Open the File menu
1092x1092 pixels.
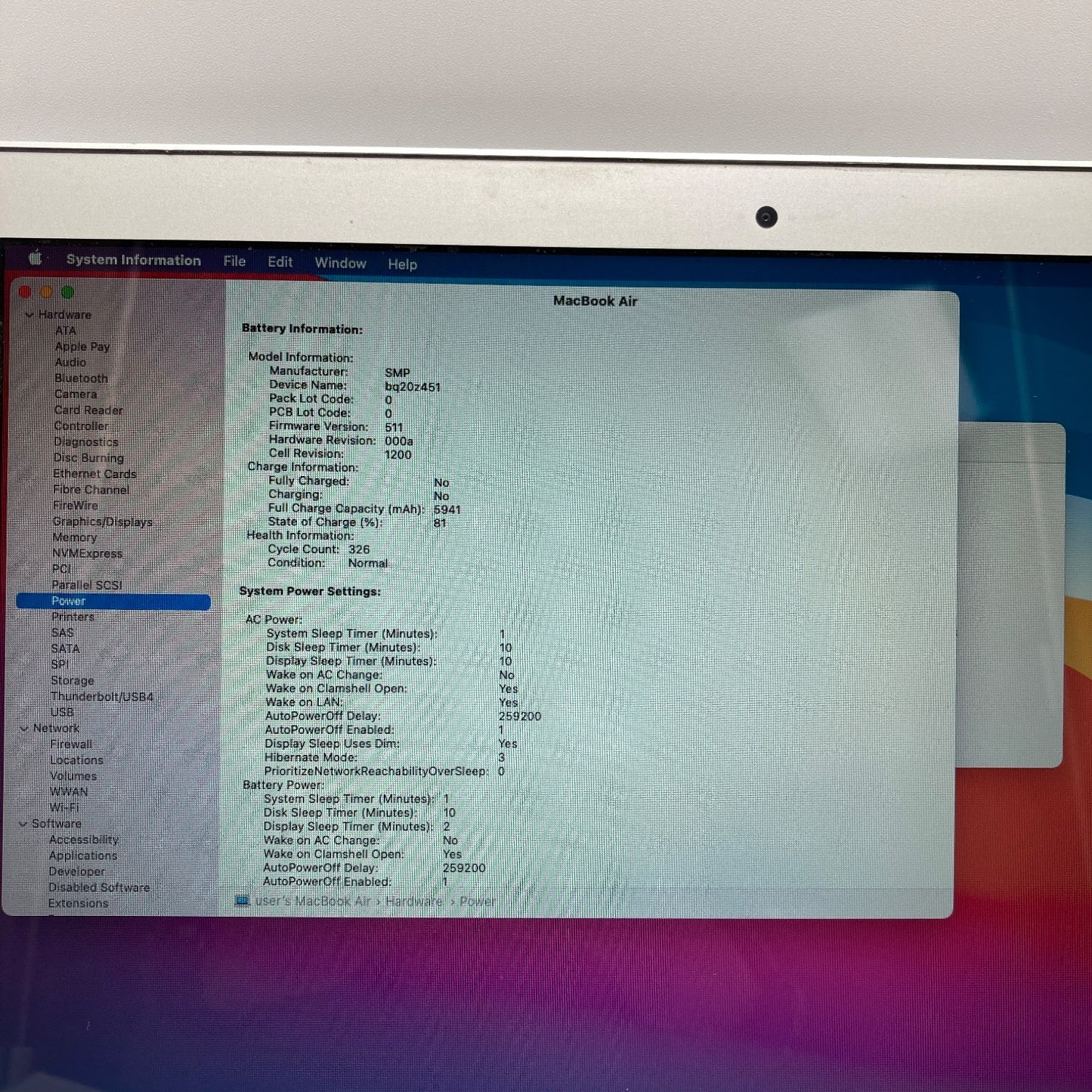234,261
